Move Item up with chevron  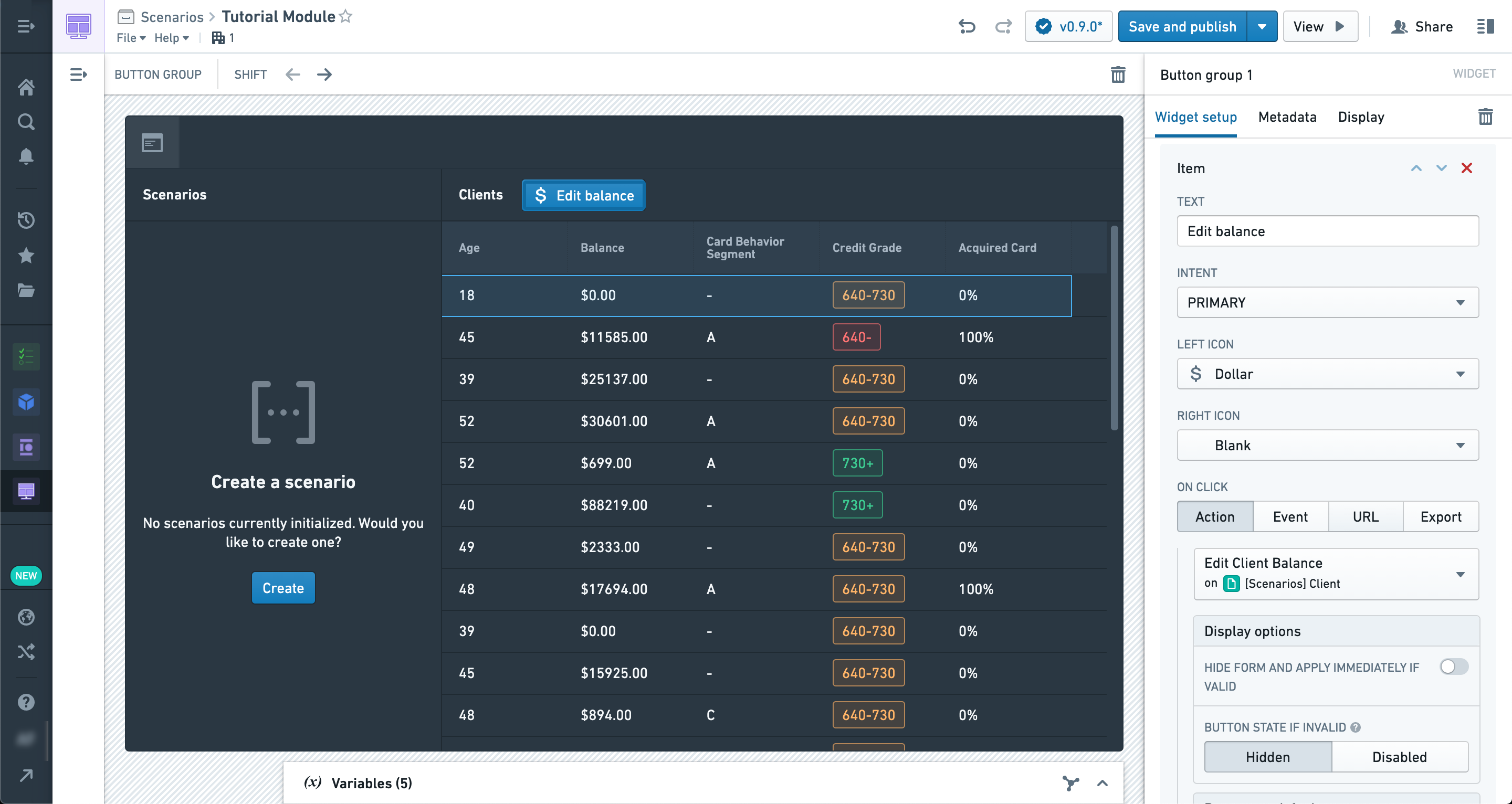click(1416, 168)
